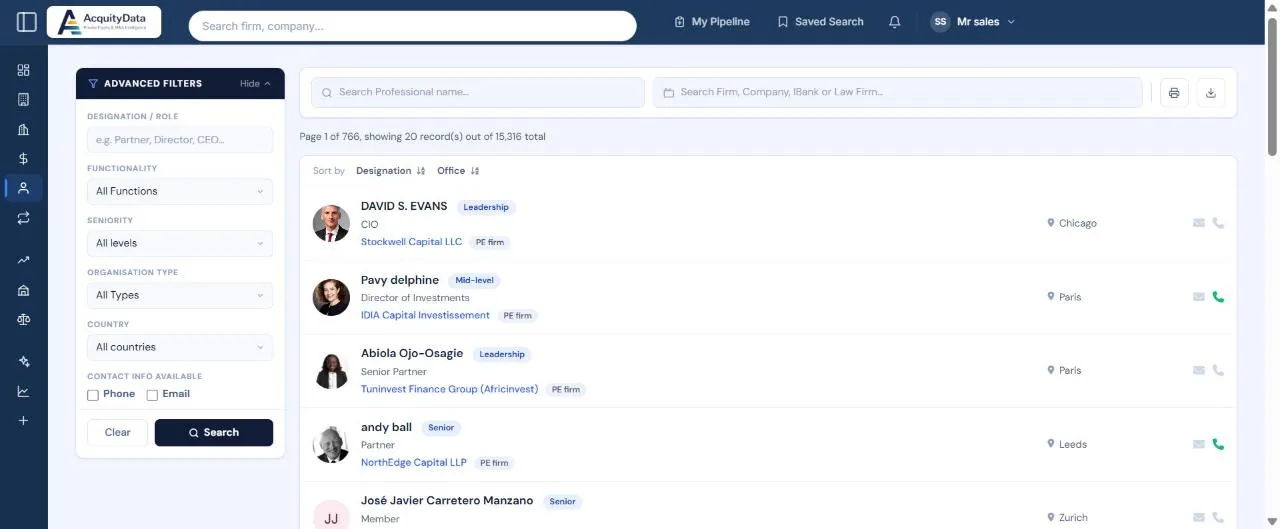This screenshot has height=529, width=1280.
Task: Click David S. Evans profile photo
Action: [x=331, y=224]
